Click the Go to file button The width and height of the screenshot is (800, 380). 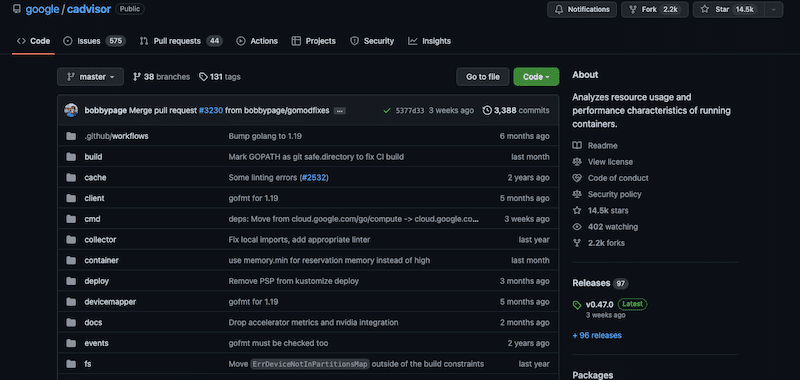click(483, 77)
